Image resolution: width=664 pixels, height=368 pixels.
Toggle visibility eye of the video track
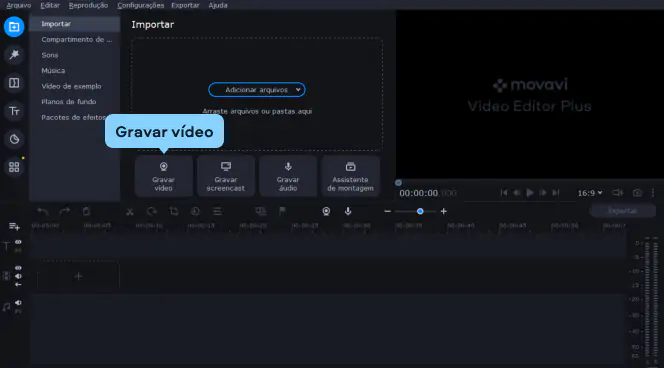click(x=18, y=268)
